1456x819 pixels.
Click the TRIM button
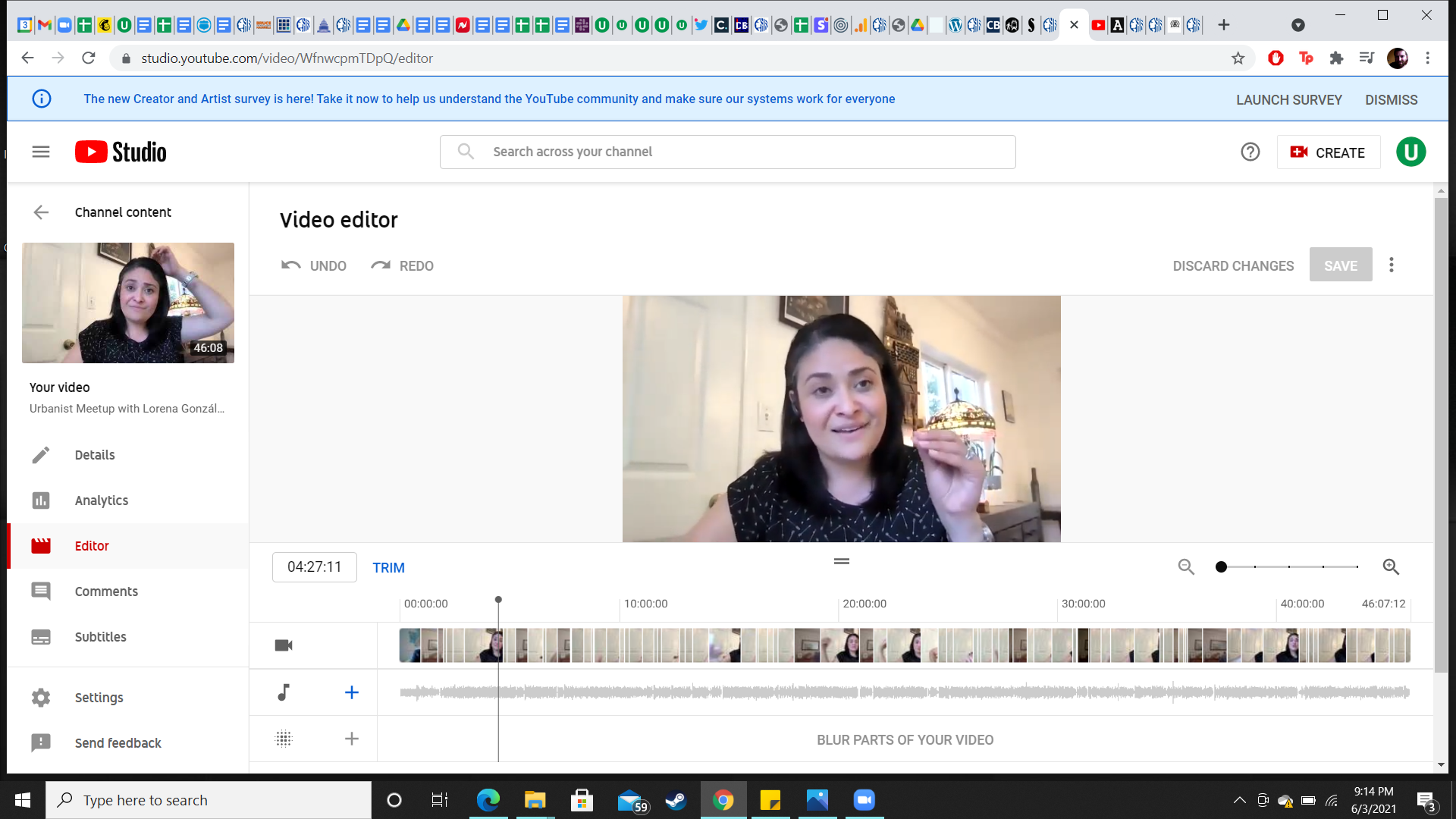point(388,567)
